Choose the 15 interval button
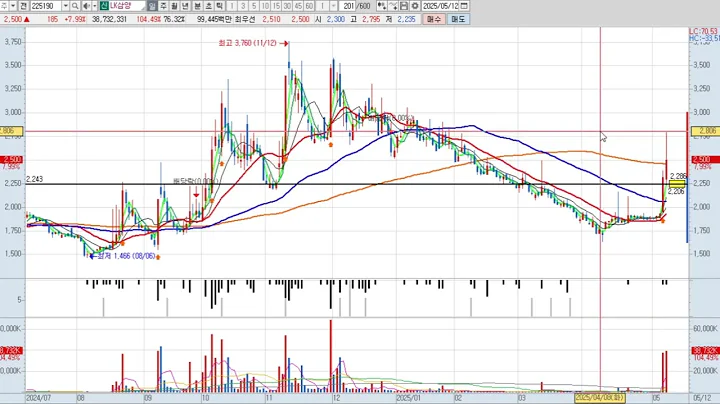Viewport: 720px width, 404px height. [x=276, y=6]
